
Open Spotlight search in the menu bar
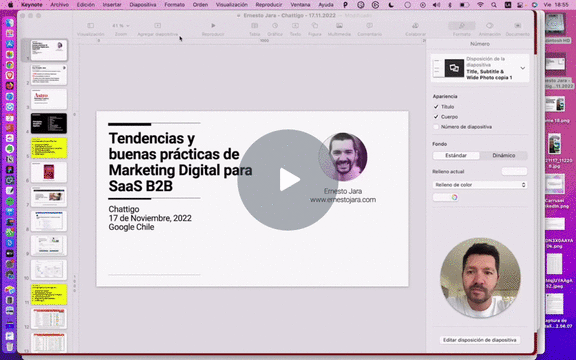tap(494, 5)
